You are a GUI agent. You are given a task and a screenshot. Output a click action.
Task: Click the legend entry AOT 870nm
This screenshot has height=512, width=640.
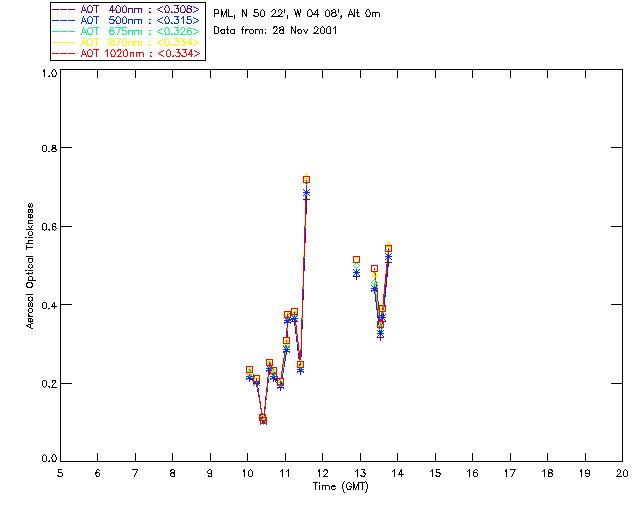click(126, 42)
